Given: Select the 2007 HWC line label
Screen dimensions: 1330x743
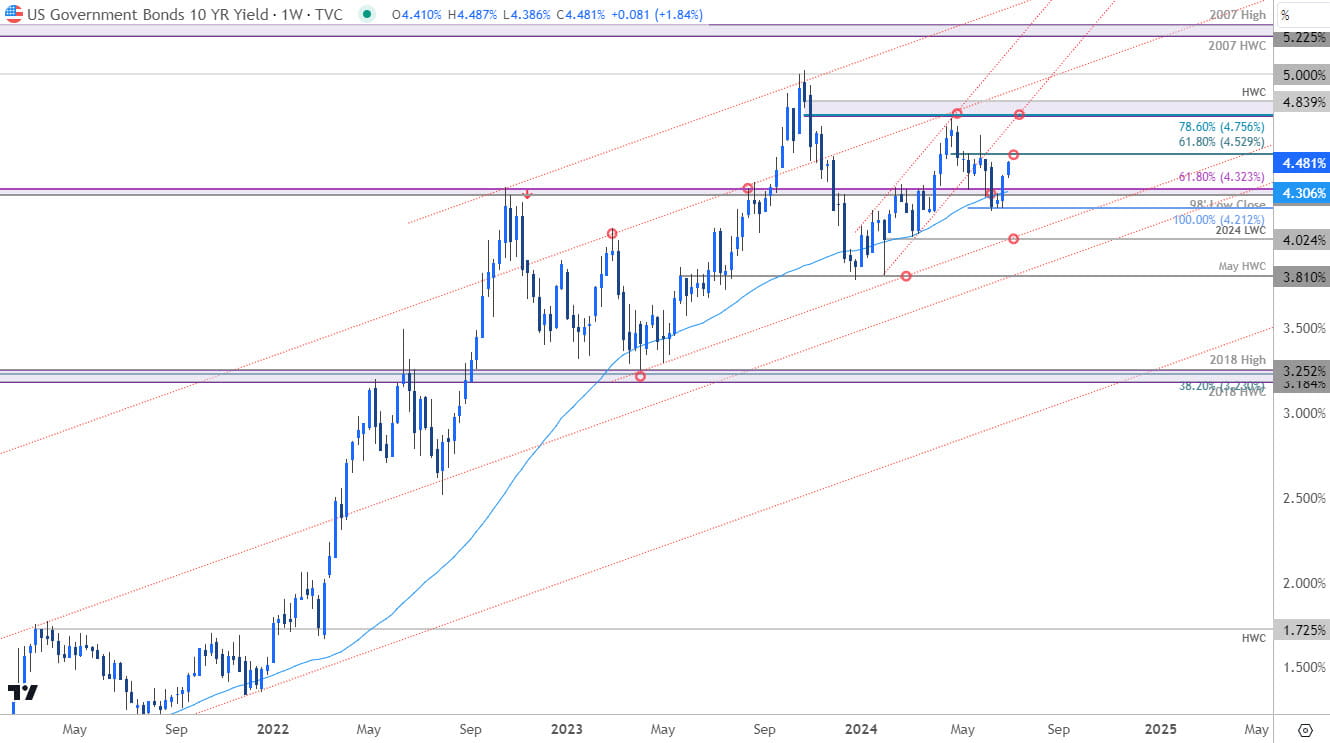Looking at the screenshot, I should pos(1238,47).
